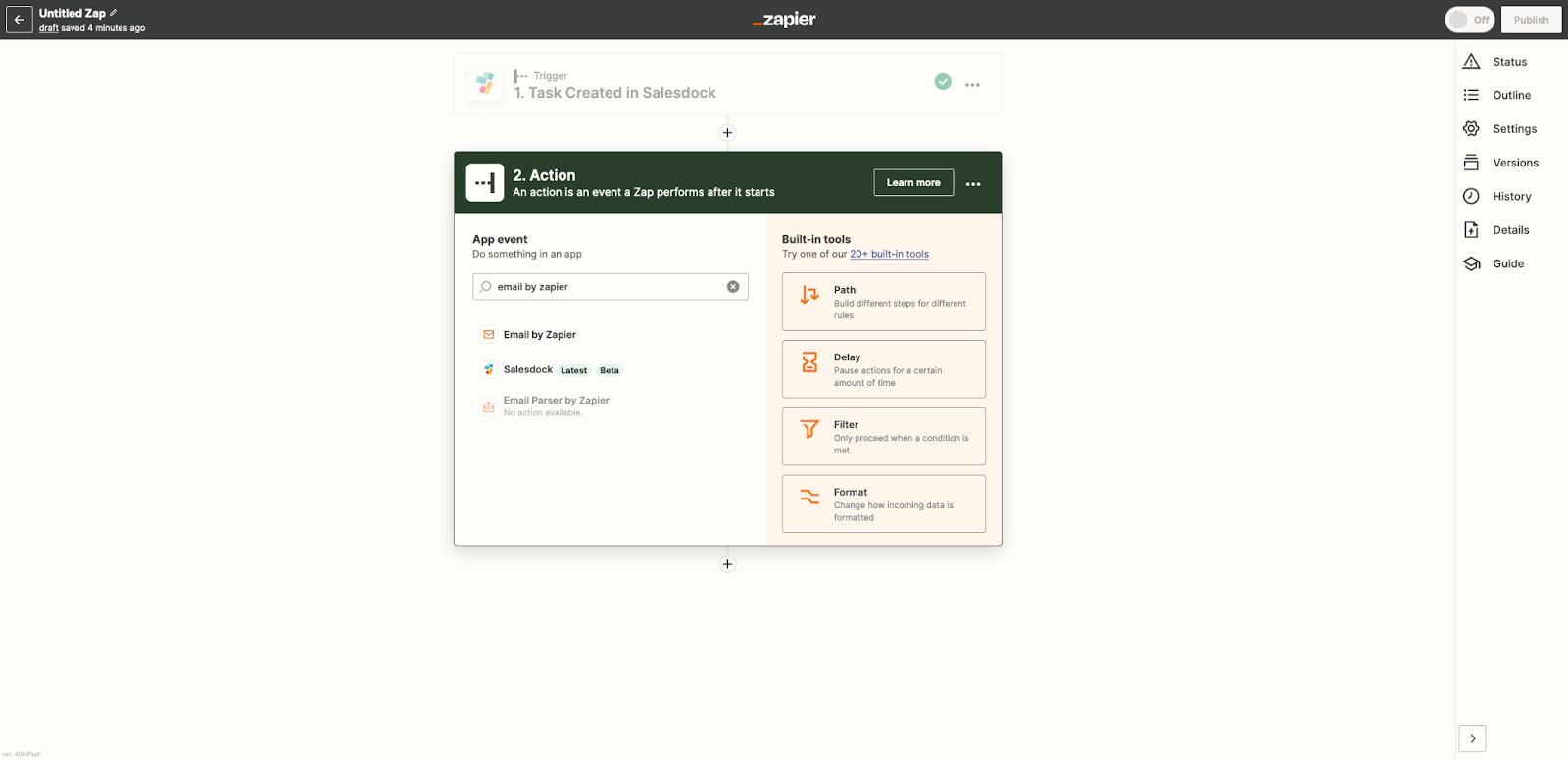1568x761 pixels.
Task: Open the Settings gear icon
Action: tap(1471, 129)
